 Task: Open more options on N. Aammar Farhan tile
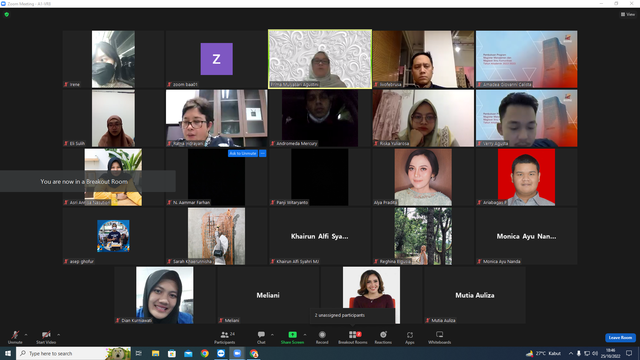click(x=262, y=153)
